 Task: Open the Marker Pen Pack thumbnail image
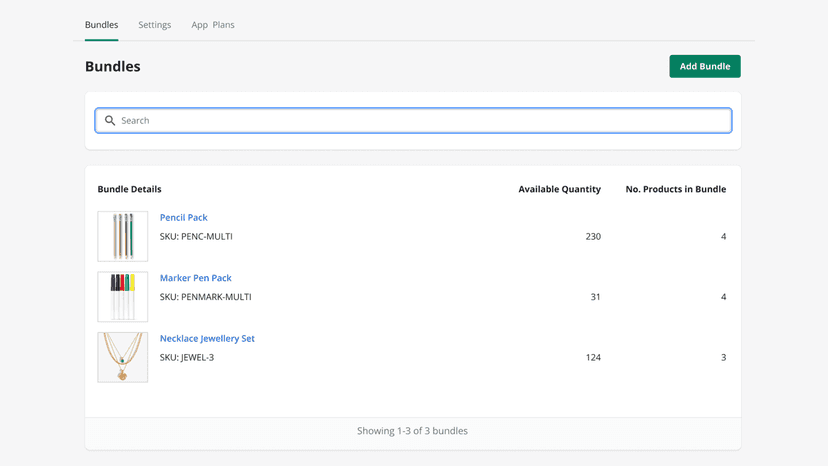[x=123, y=297]
